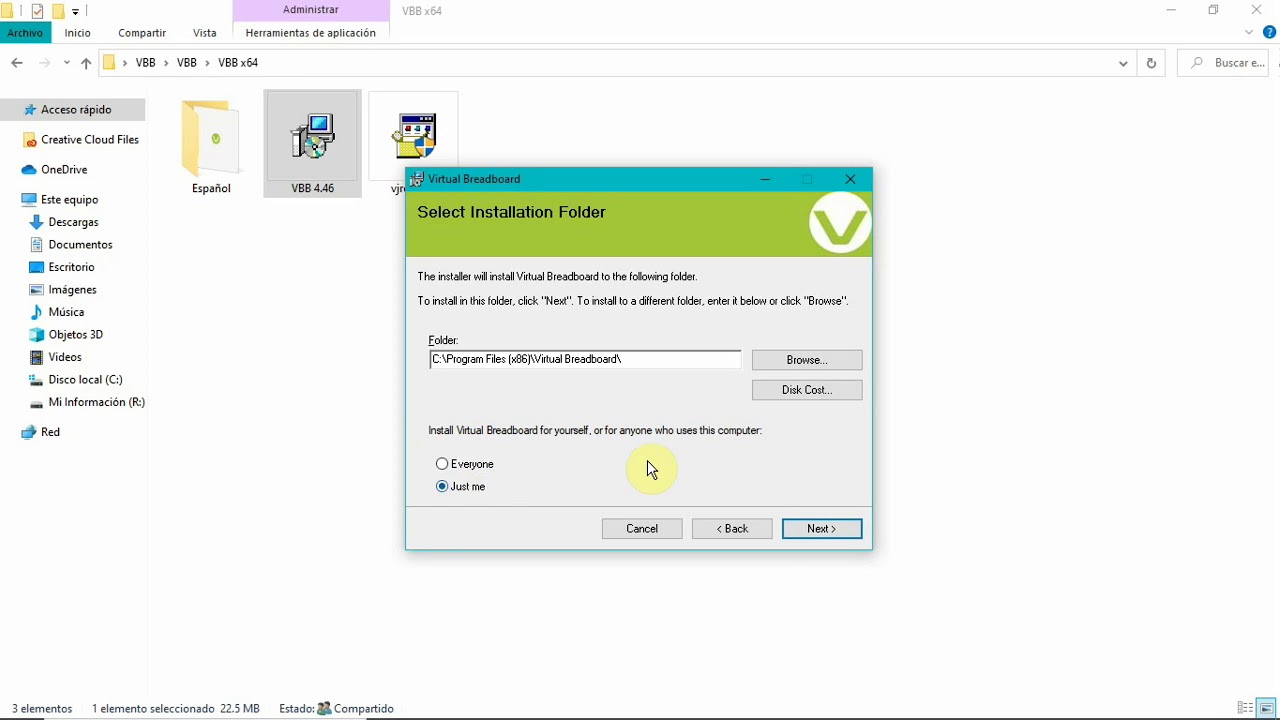Click the Virtual Breadboard title bar icon

417,179
